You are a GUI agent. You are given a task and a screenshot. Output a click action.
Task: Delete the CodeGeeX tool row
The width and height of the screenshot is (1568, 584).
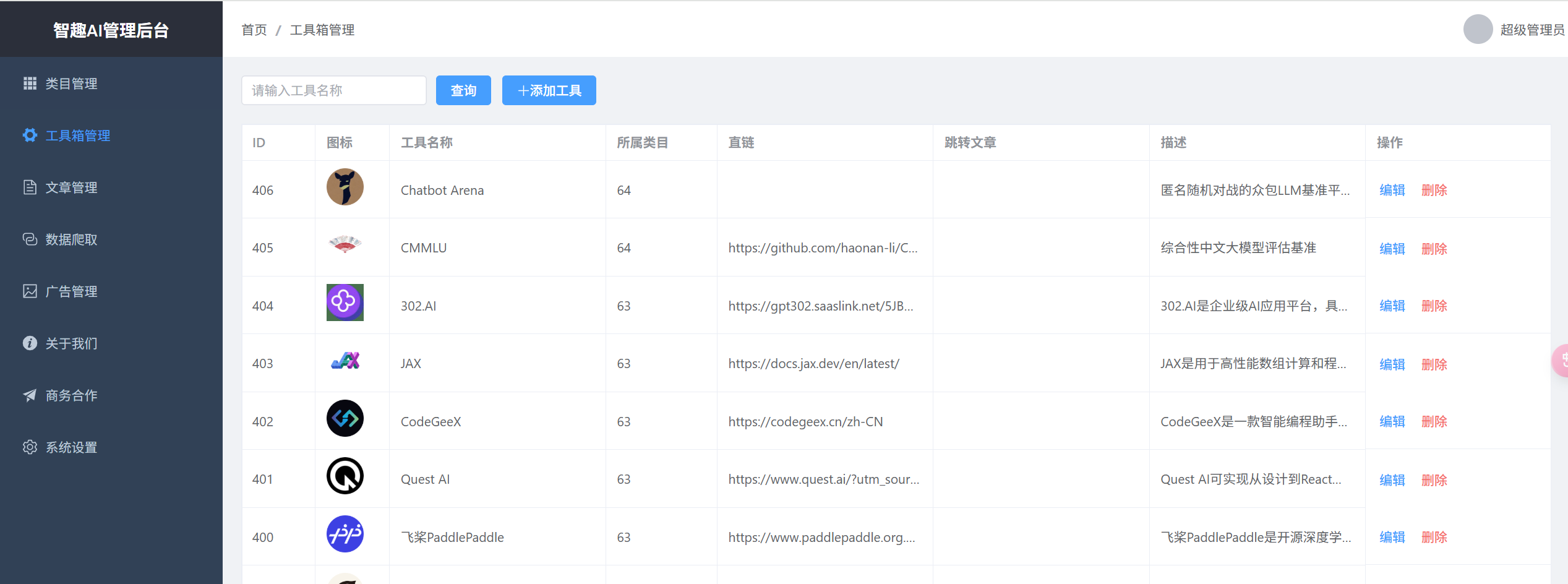point(1434,421)
